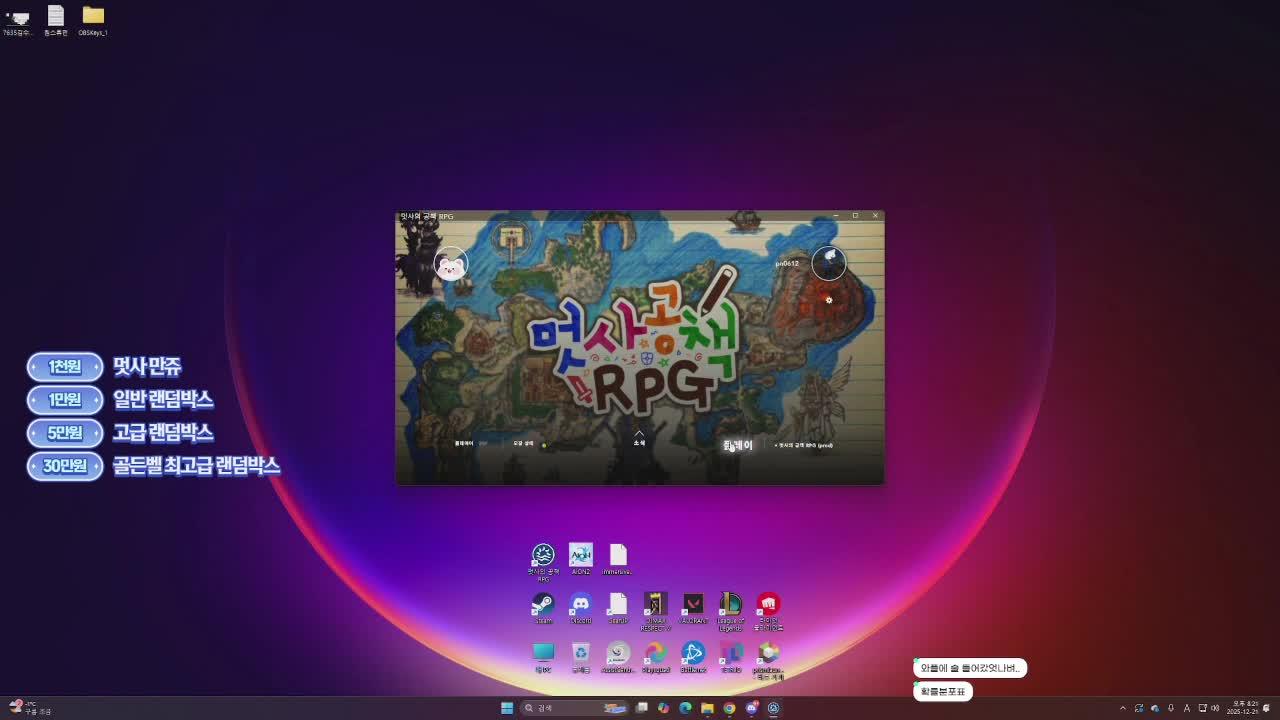
Task: Launch DJMAX RESPECT V
Action: (x=656, y=605)
